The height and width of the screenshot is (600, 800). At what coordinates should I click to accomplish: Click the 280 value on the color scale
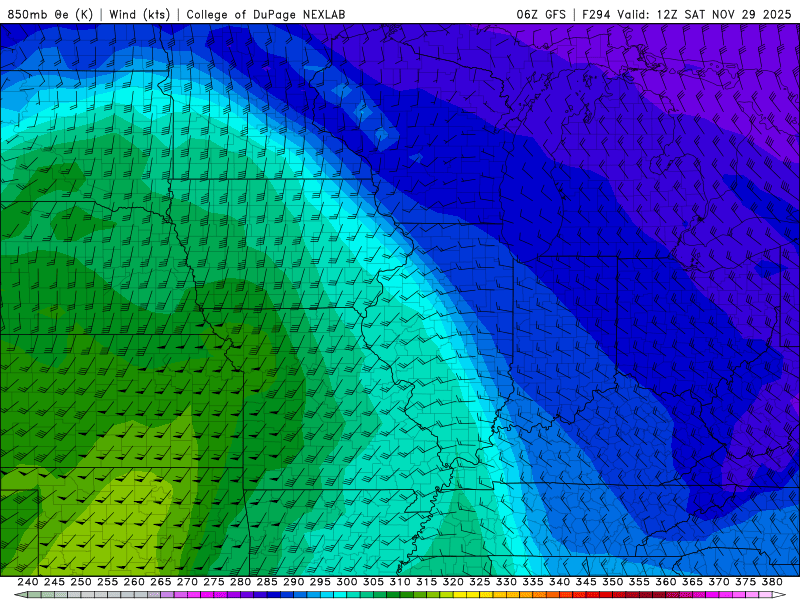[240, 582]
